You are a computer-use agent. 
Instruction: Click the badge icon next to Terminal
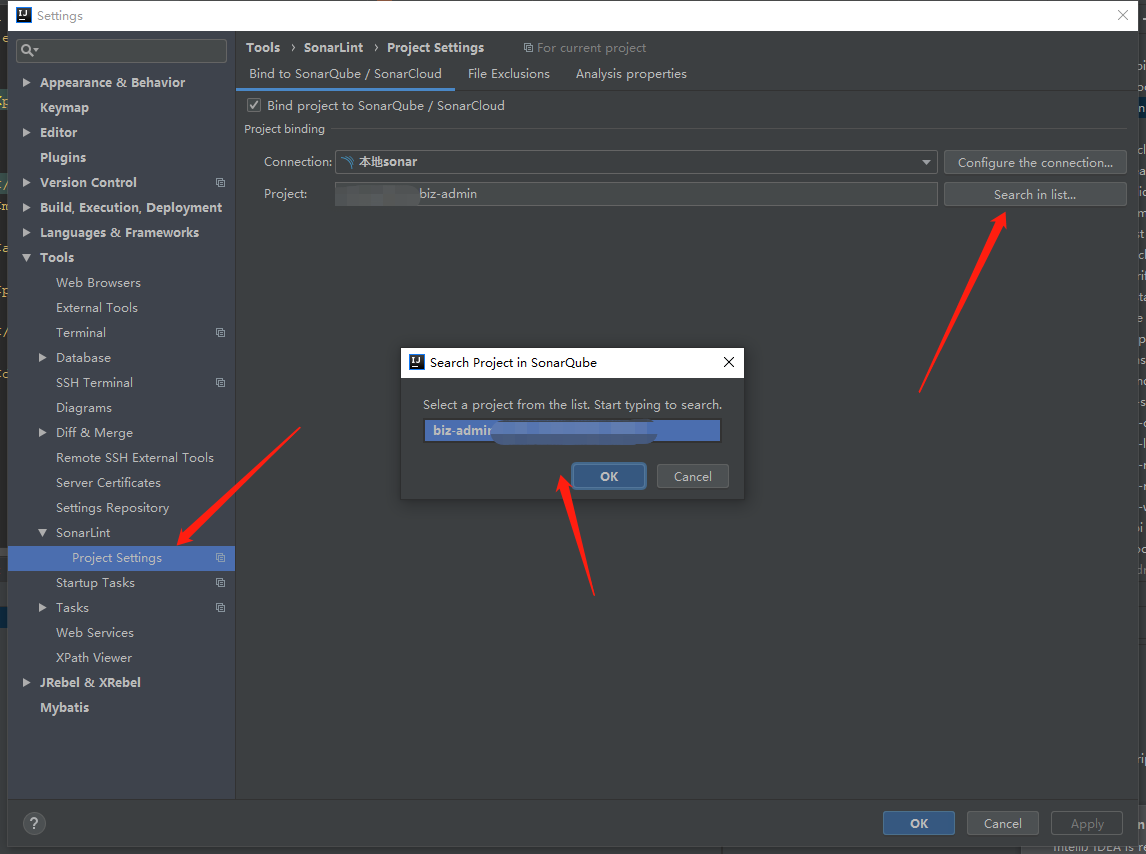pos(222,332)
